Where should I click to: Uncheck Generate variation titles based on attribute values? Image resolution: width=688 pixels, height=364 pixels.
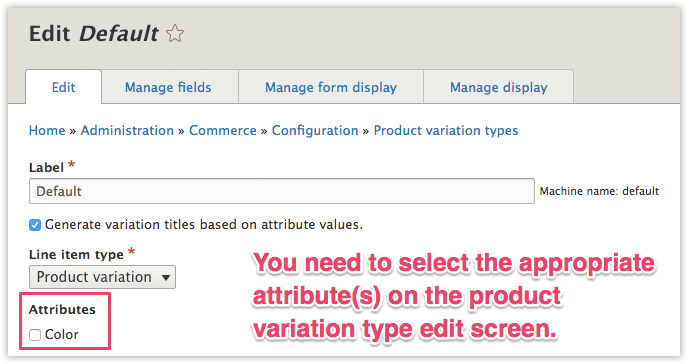point(35,225)
